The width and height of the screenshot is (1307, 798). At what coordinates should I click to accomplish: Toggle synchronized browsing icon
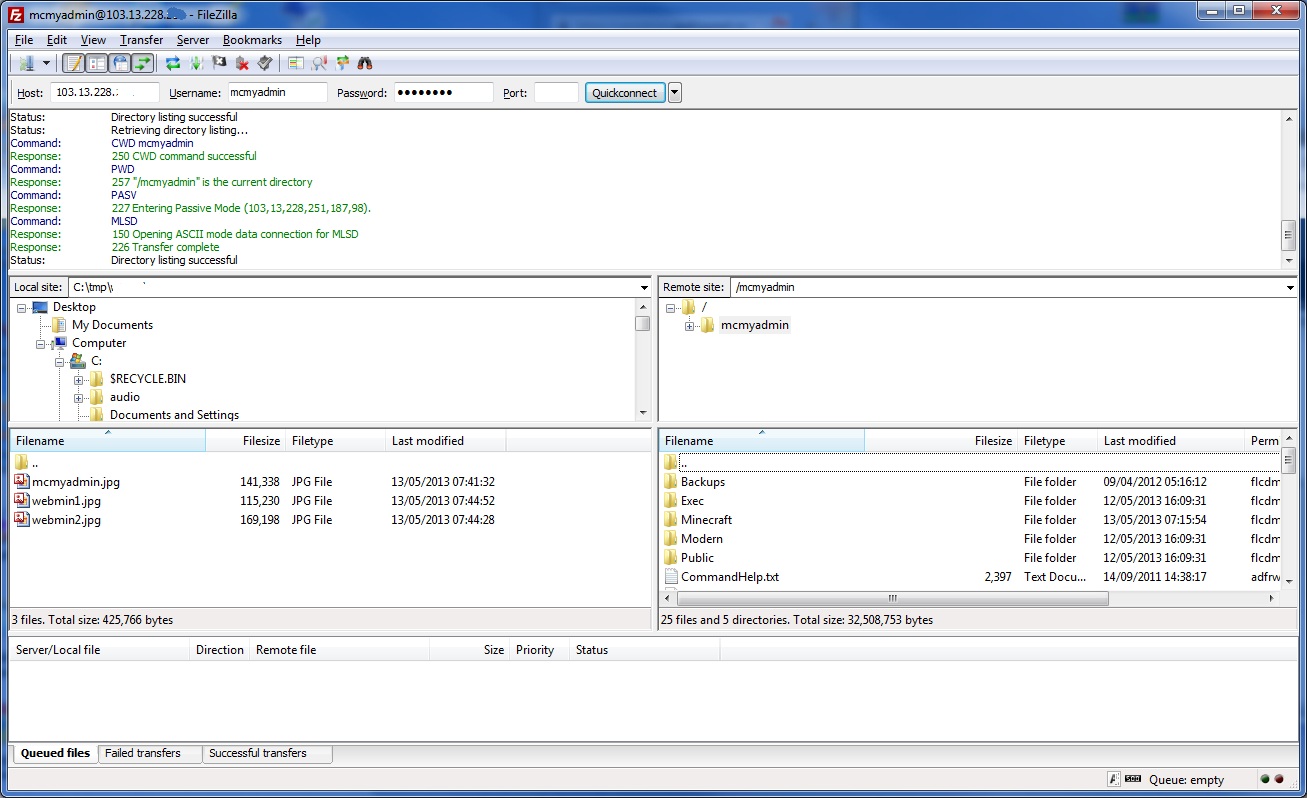(x=342, y=63)
